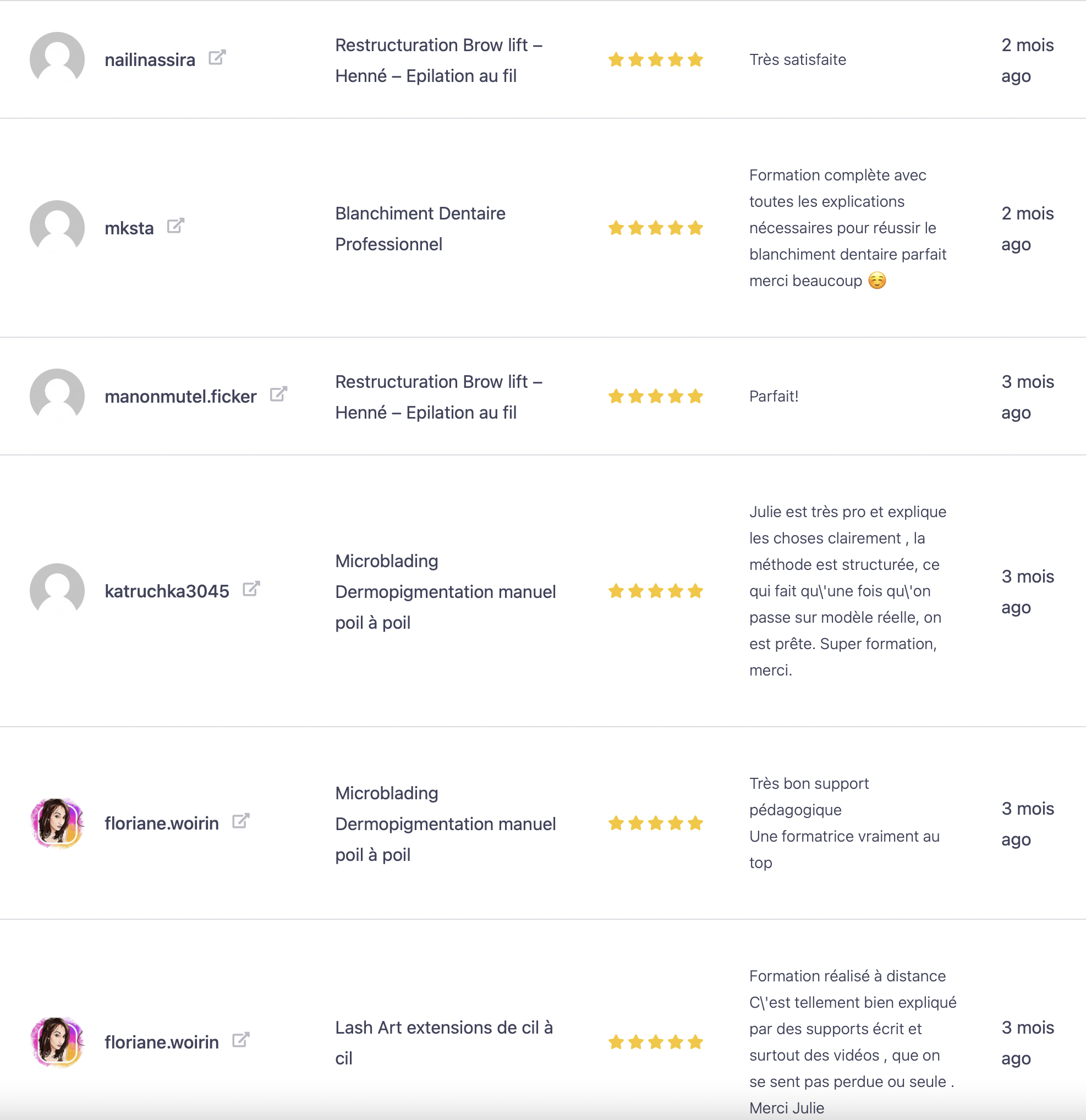
Task: Open external link icon in floriane.woirin's Microblading row
Action: pos(240,821)
